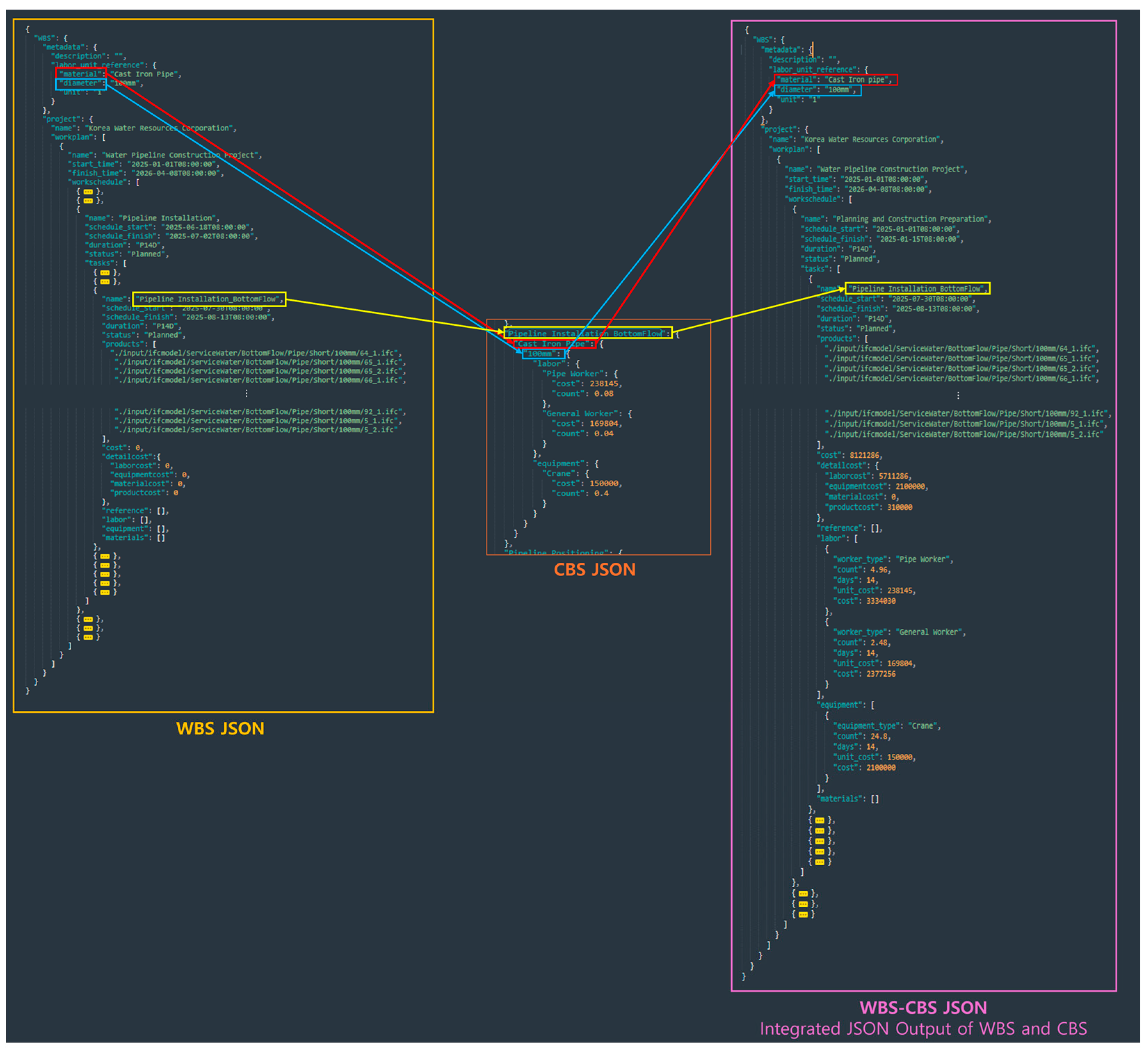This screenshot has width=1148, height=1053.
Task: Select yellow-boxed Pipeline Installation_BottomFlow key in CBS JSON
Action: (588, 333)
